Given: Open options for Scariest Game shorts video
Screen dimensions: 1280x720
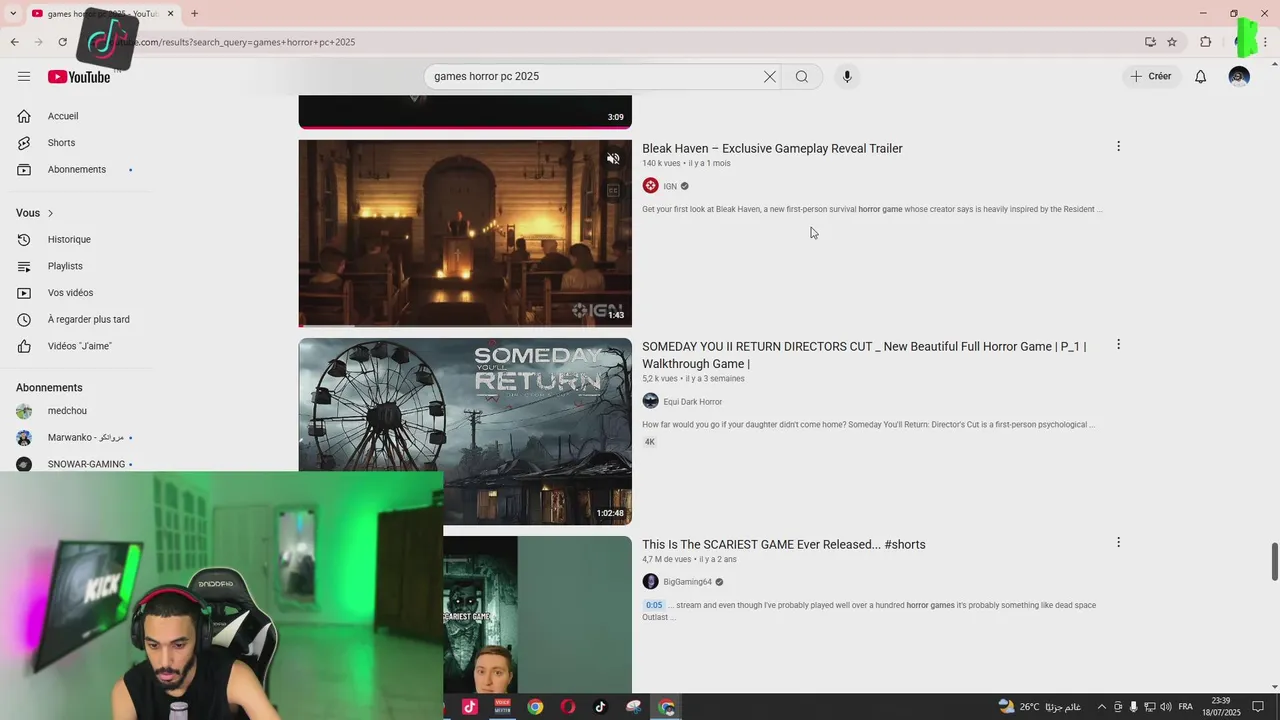Looking at the screenshot, I should pyautogui.click(x=1118, y=542).
